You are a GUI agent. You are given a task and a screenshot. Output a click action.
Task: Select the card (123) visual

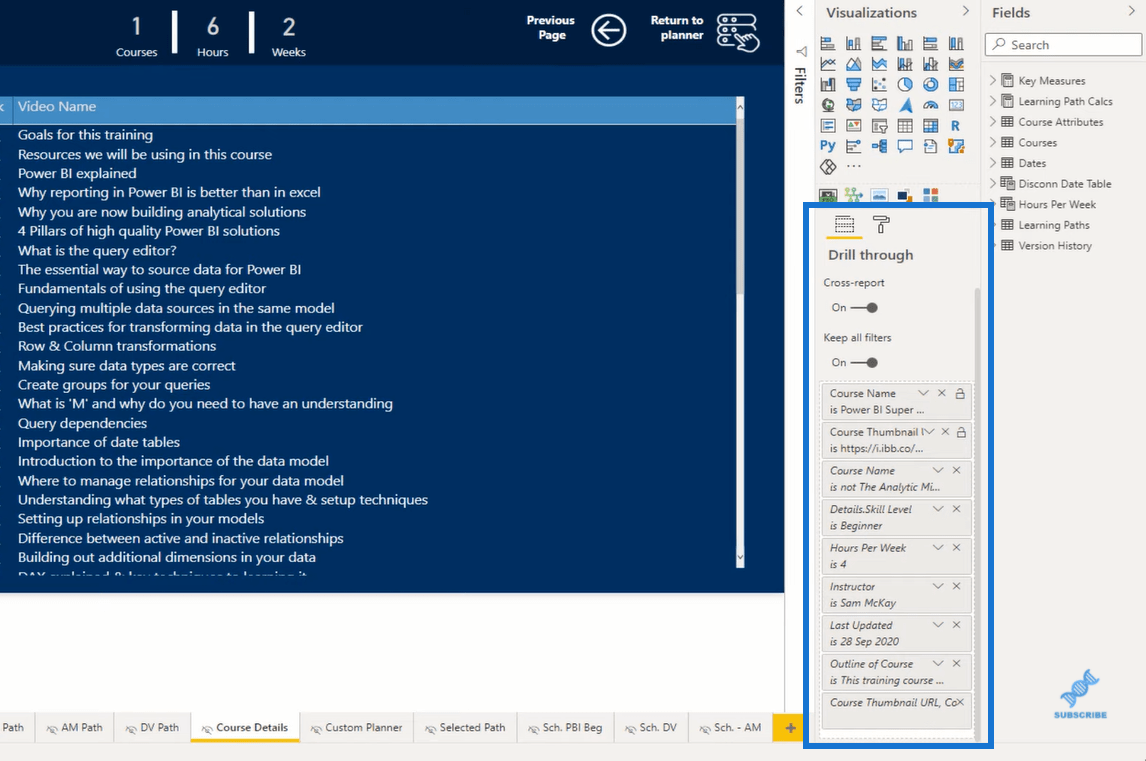(x=956, y=105)
